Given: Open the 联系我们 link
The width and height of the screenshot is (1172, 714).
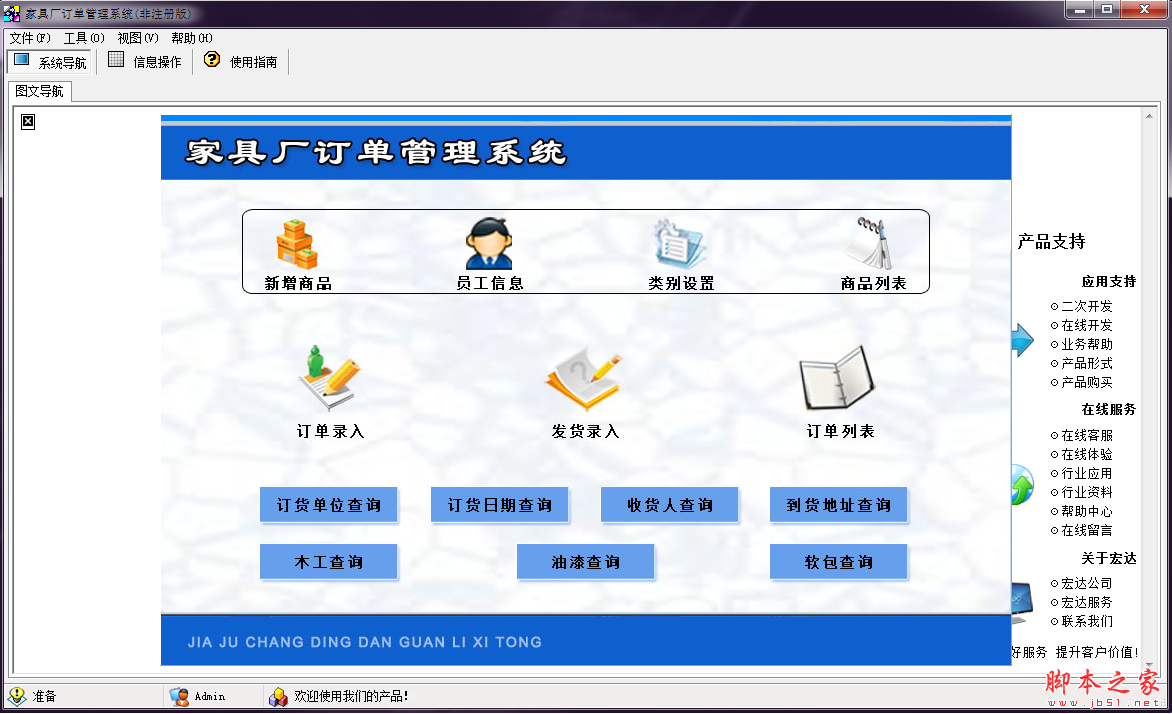Looking at the screenshot, I should coord(1087,621).
